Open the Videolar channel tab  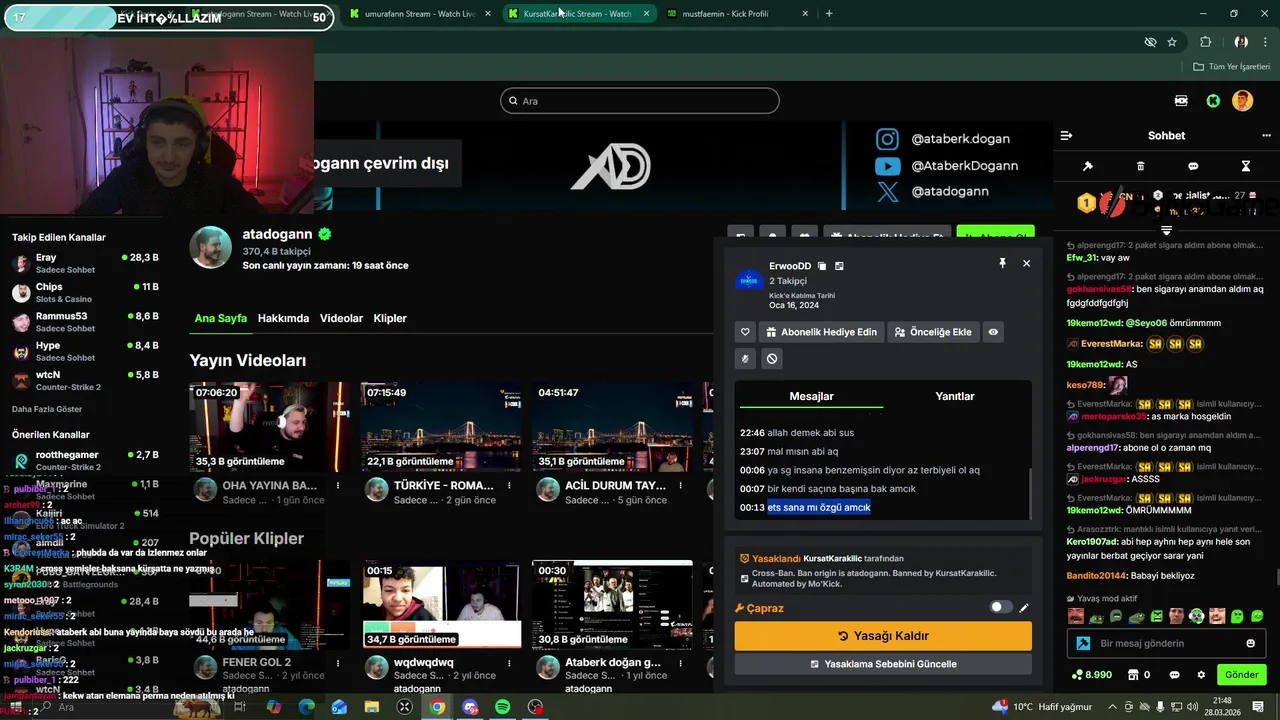[x=341, y=318]
